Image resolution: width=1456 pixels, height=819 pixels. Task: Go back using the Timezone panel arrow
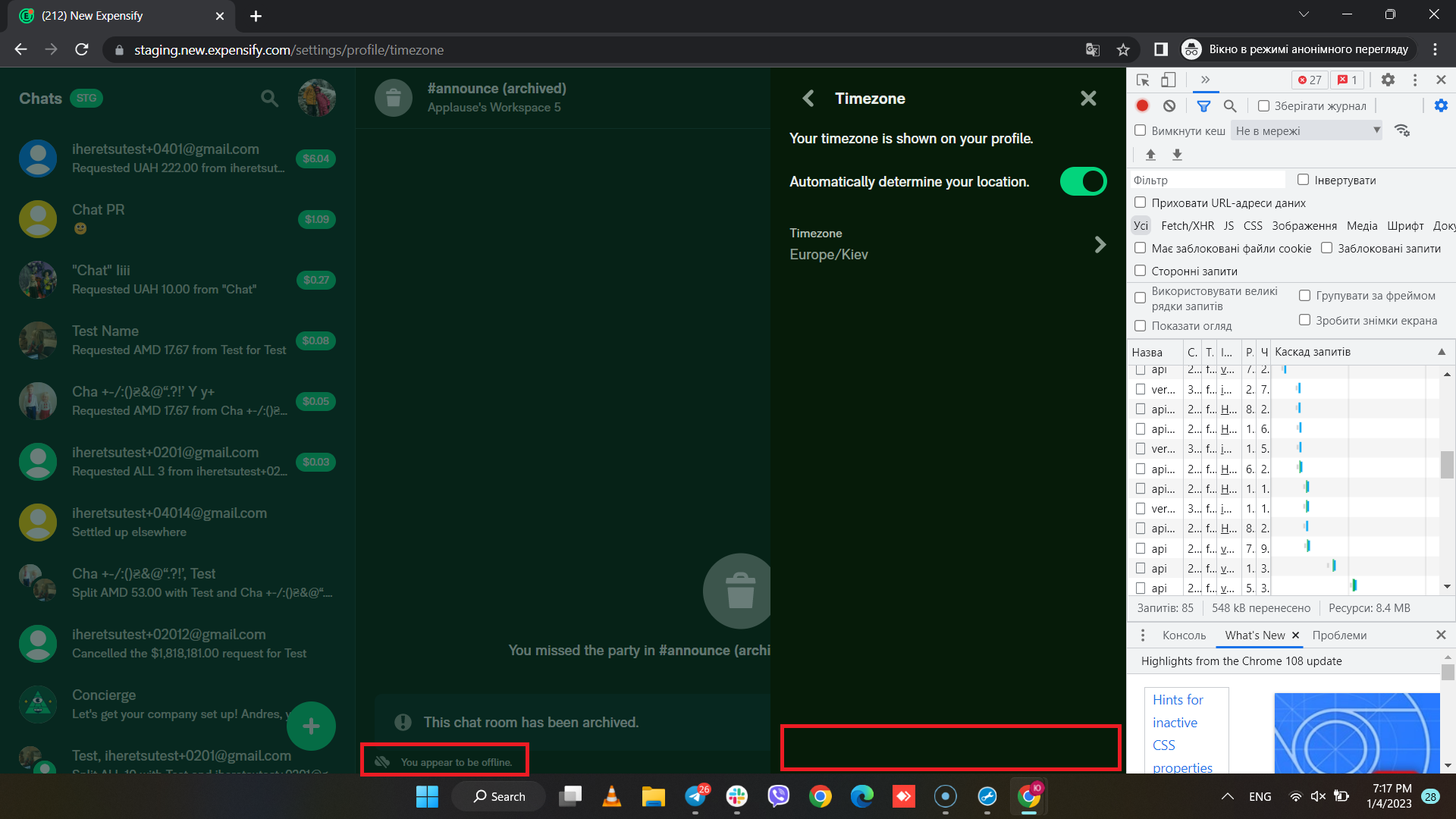pos(808,98)
